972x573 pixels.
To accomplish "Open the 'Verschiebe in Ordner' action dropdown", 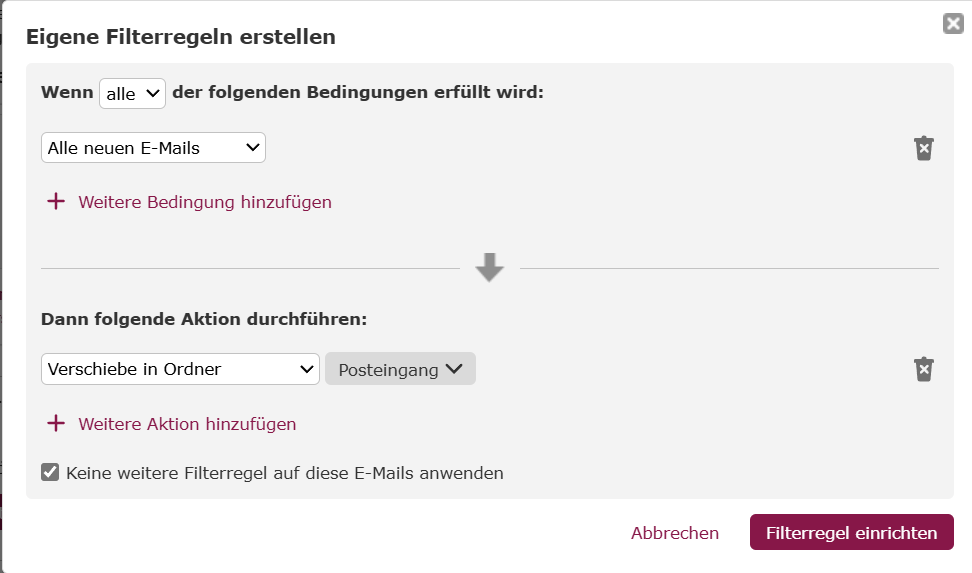I will coord(180,369).
